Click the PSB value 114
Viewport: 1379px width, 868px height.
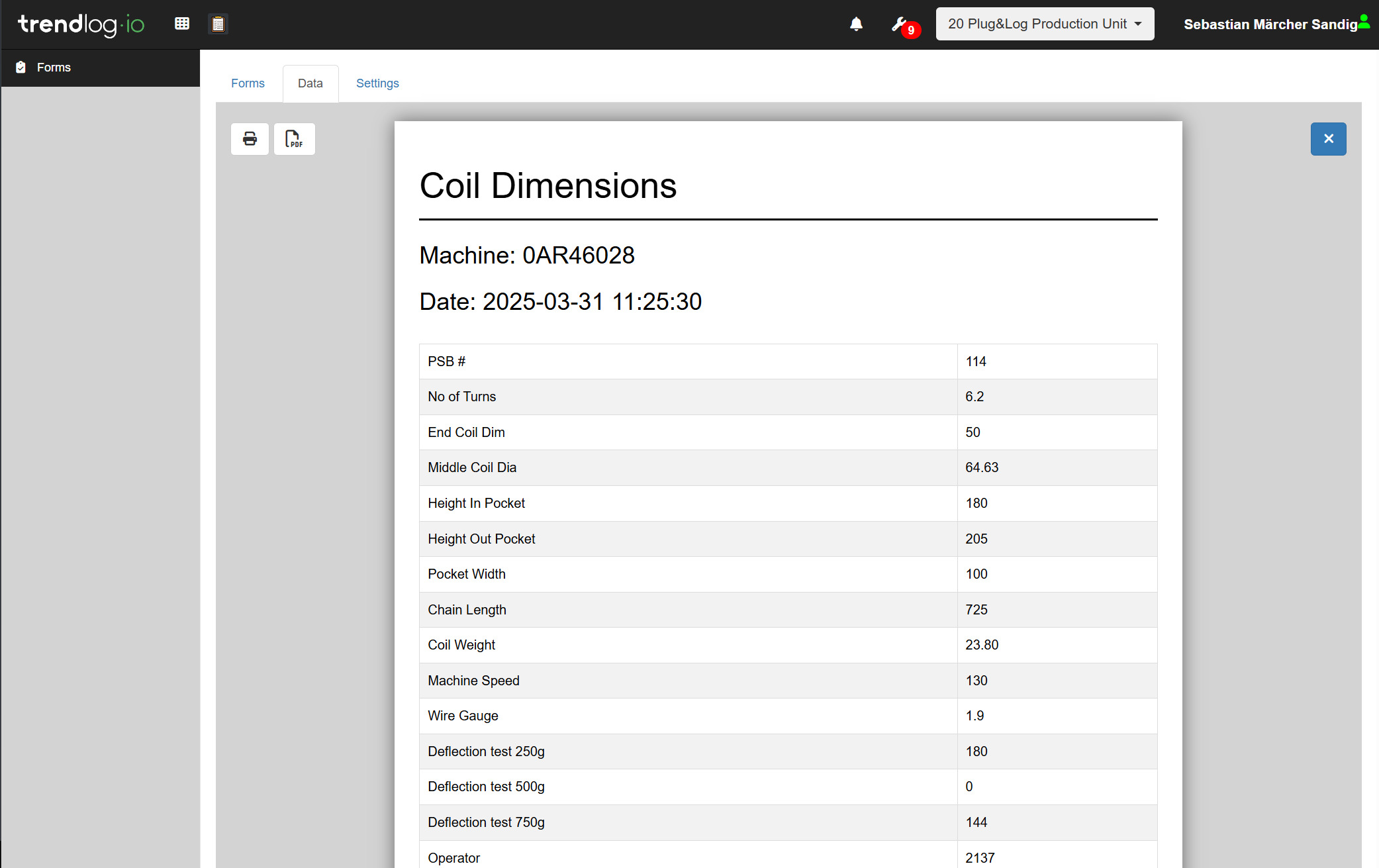click(976, 362)
